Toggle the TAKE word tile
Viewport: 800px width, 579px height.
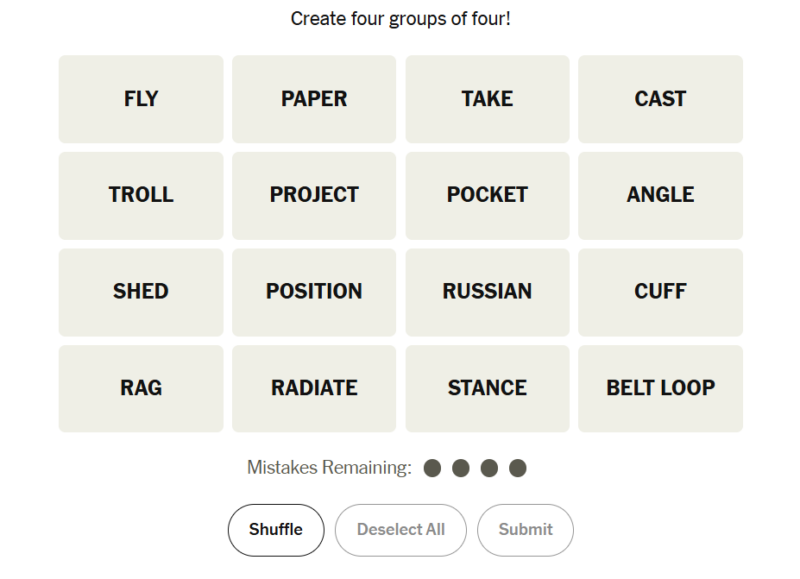(x=487, y=99)
